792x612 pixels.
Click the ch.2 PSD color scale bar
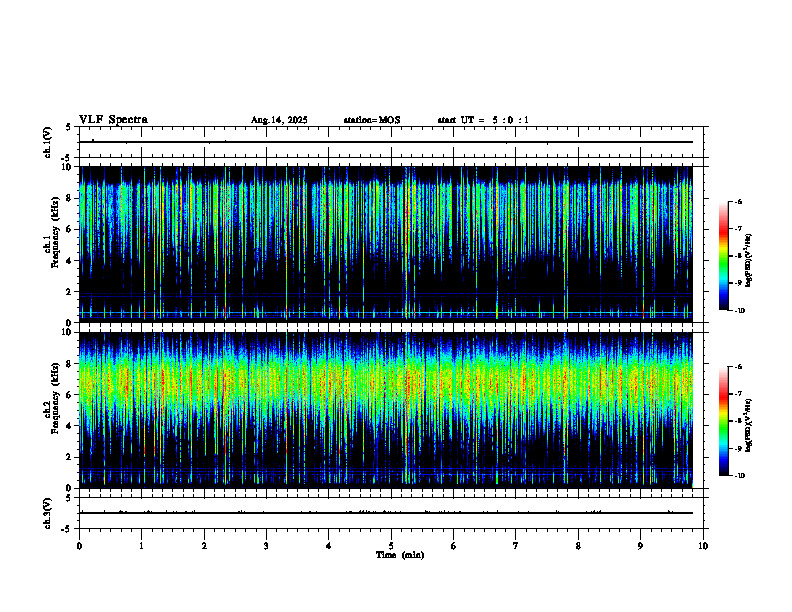[x=724, y=421]
